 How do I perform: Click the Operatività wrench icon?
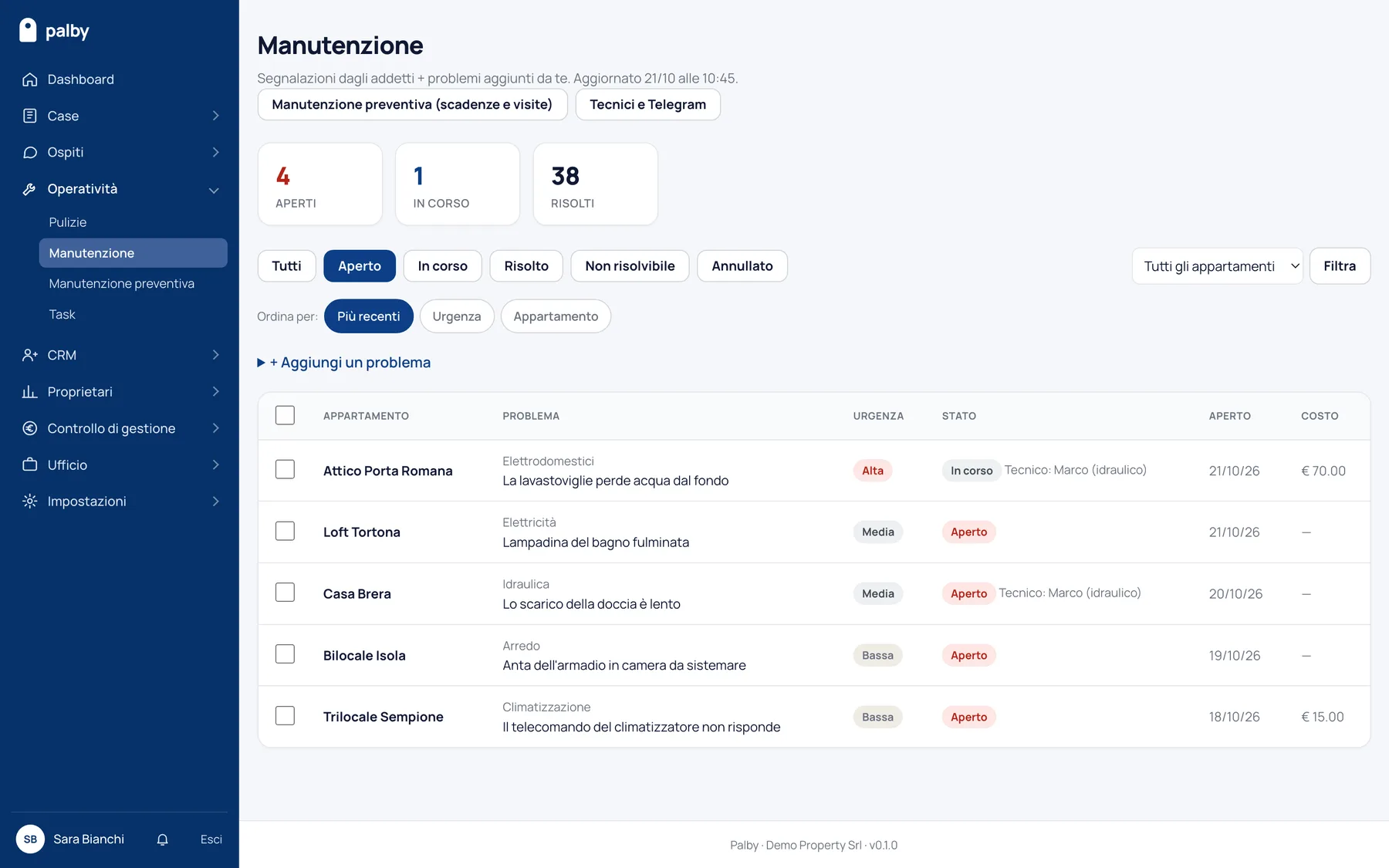(x=30, y=189)
